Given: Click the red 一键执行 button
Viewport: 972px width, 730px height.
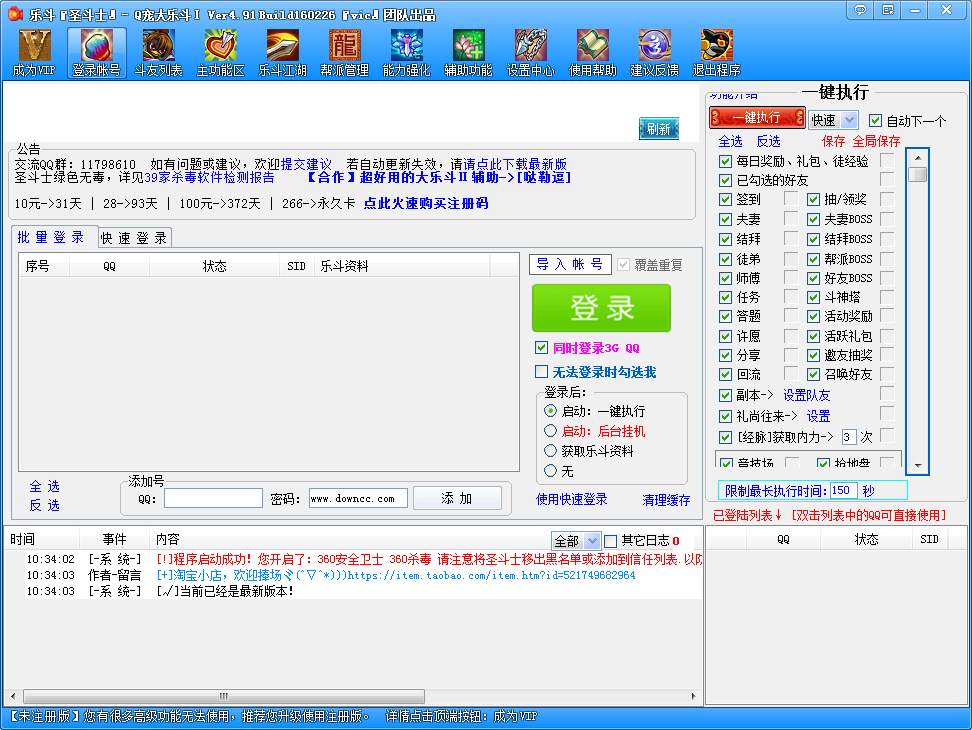Looking at the screenshot, I should pos(757,117).
